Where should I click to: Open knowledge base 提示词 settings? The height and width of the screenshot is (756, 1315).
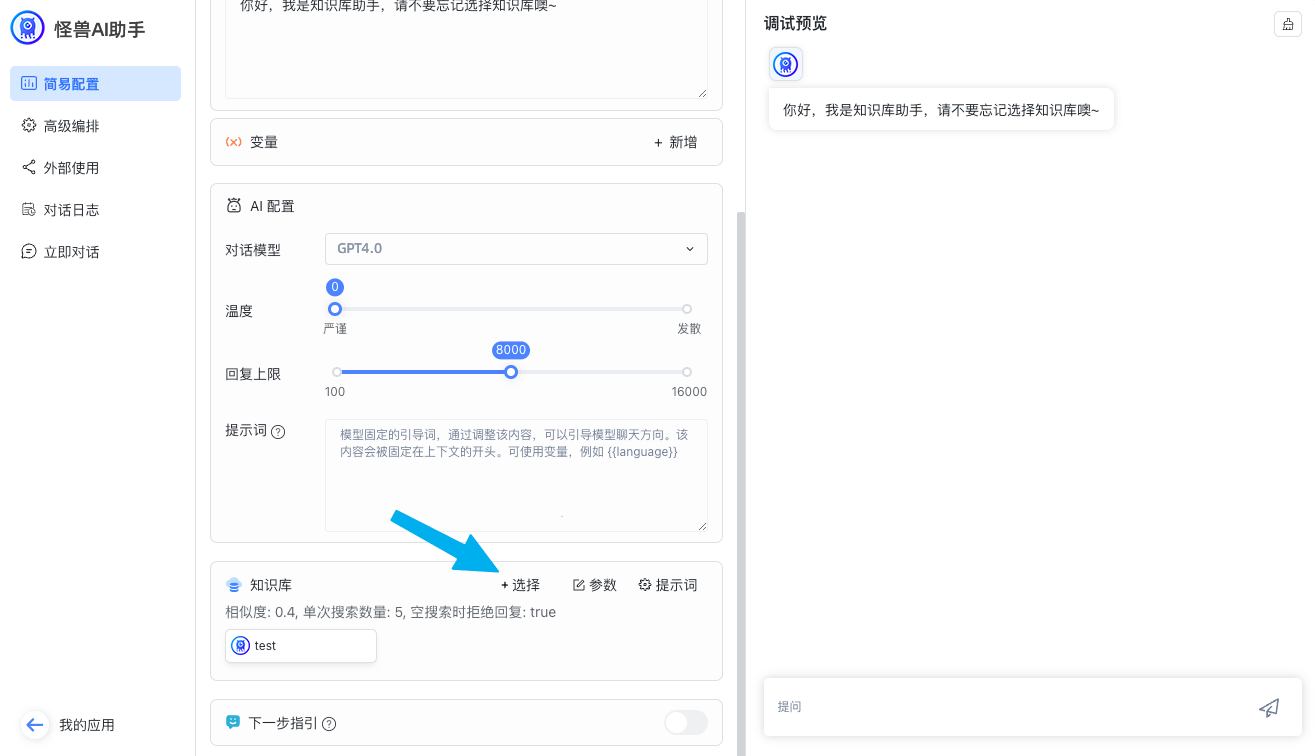(668, 585)
